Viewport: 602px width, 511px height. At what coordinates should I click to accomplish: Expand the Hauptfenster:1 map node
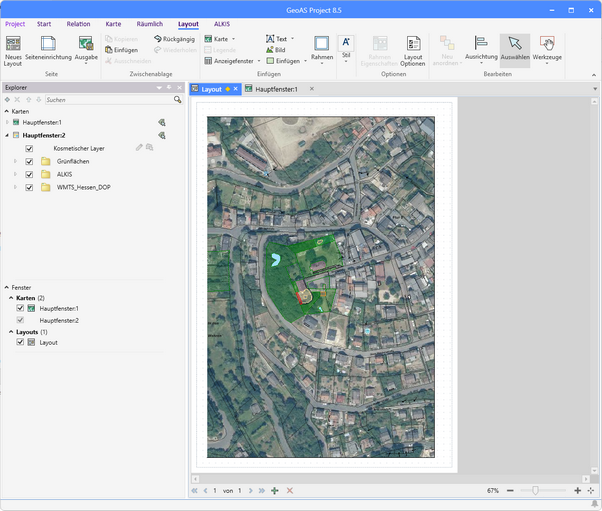7,122
